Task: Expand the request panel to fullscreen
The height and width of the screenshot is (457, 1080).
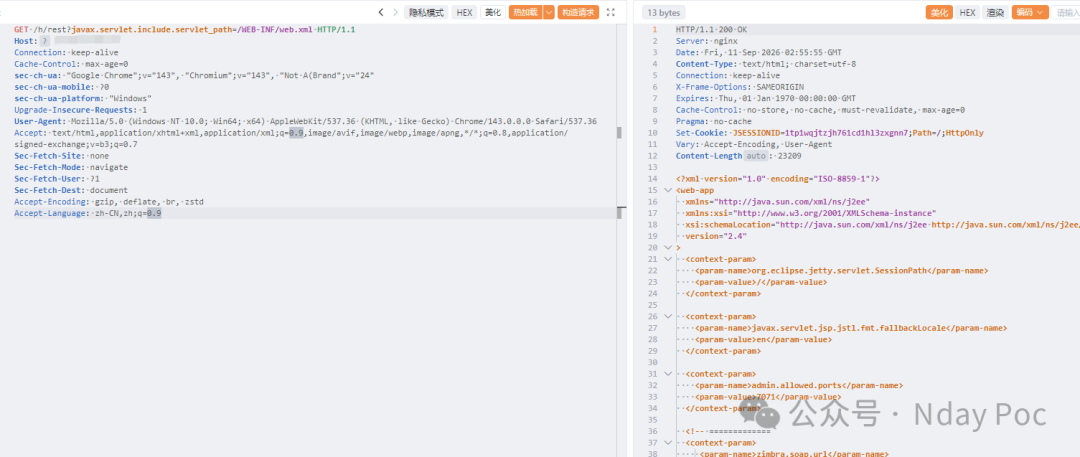Action: (610, 12)
